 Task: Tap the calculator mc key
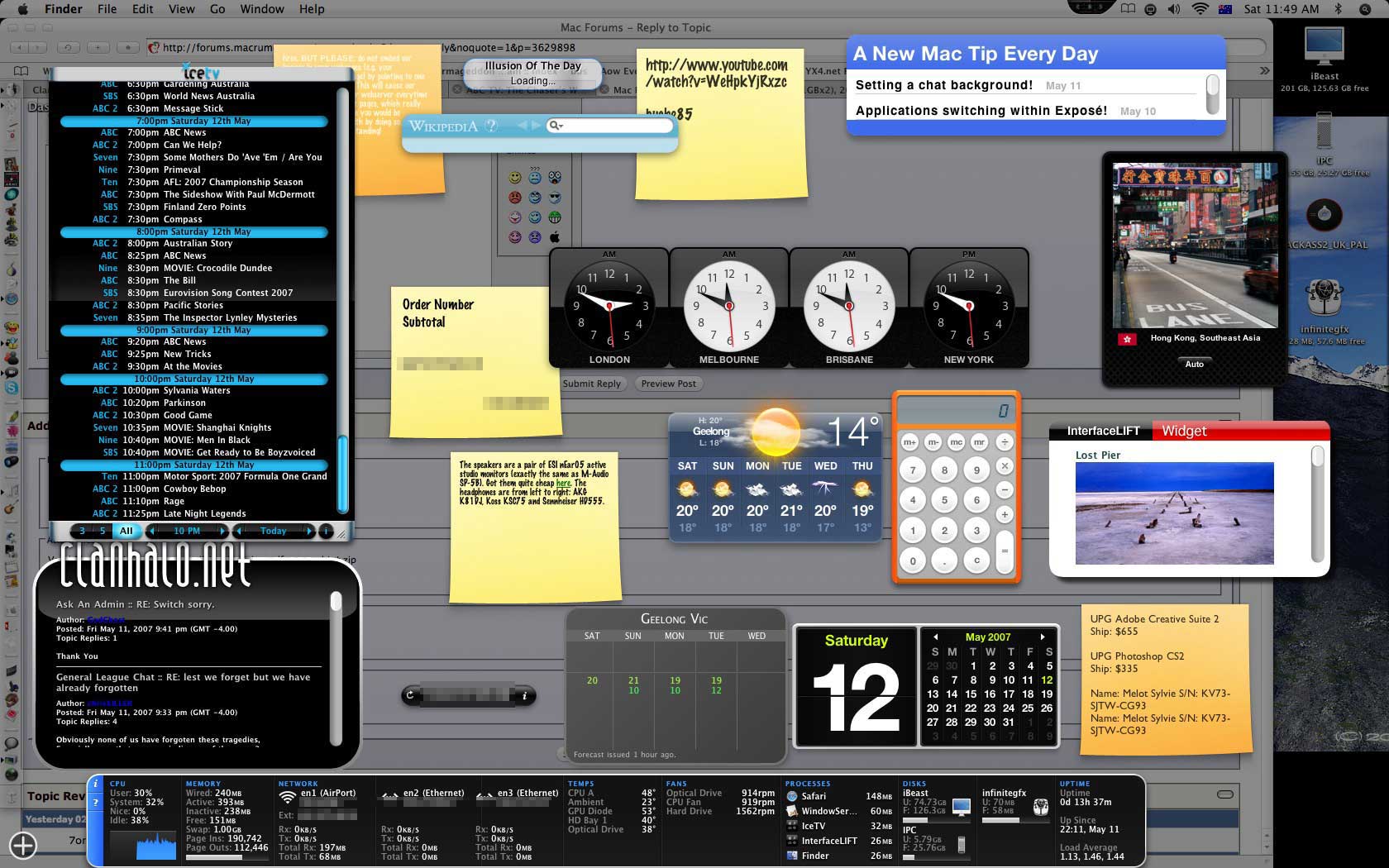[956, 442]
